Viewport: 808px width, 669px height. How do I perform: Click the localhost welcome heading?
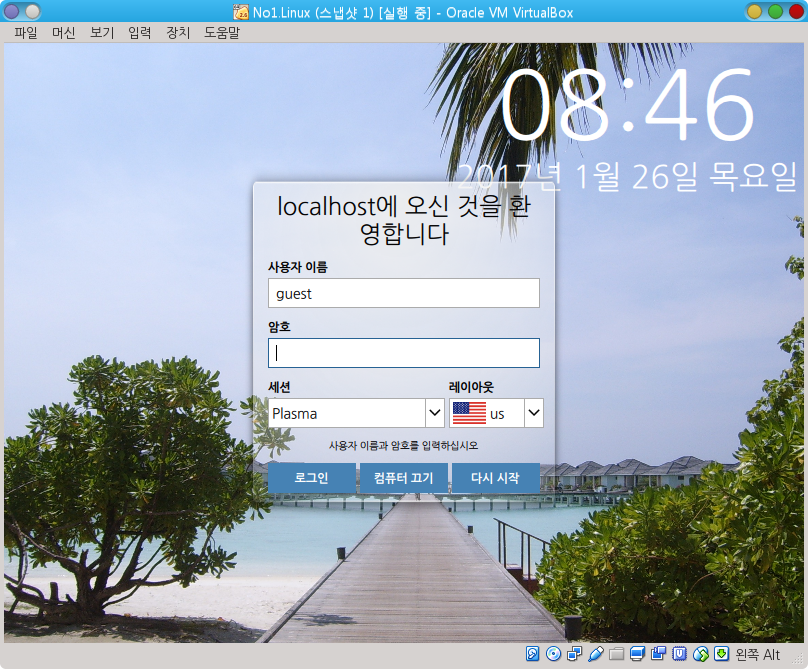[403, 220]
